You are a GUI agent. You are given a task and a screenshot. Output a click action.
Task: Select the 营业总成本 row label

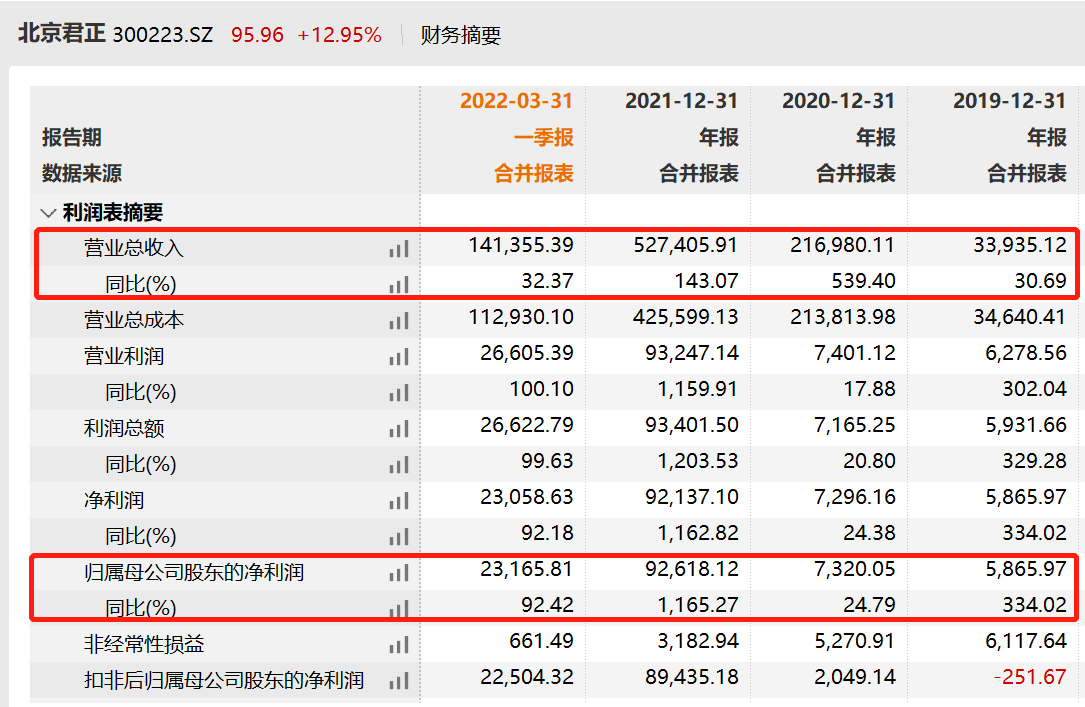coord(134,320)
